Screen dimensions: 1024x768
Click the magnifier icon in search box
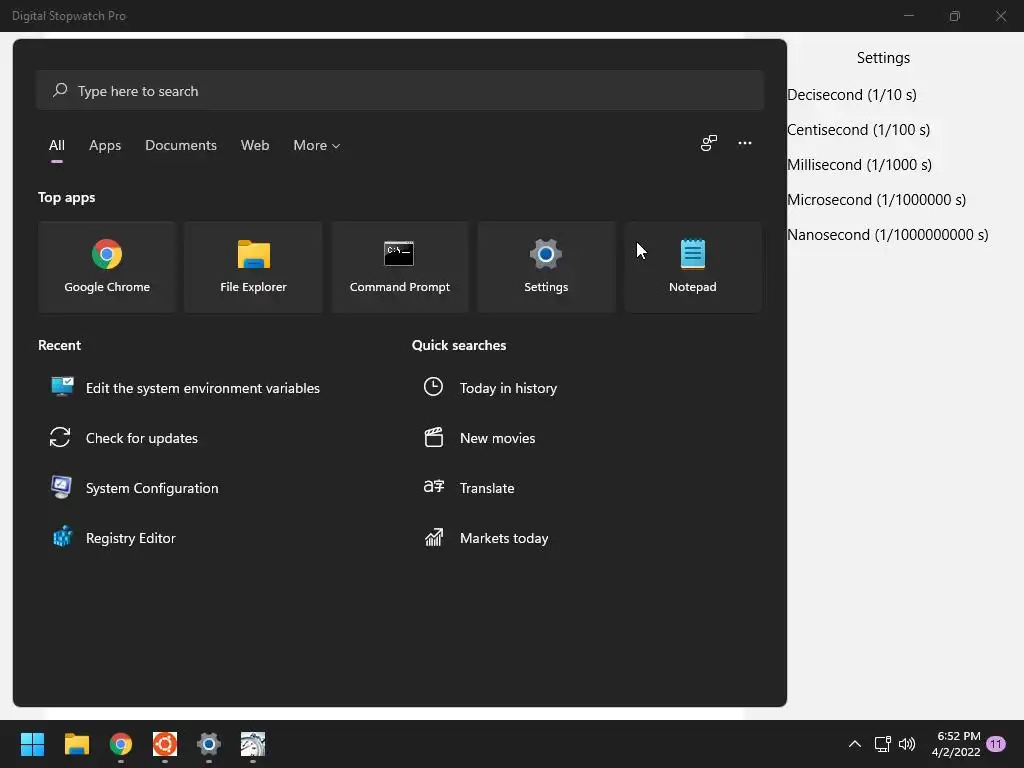pos(60,90)
